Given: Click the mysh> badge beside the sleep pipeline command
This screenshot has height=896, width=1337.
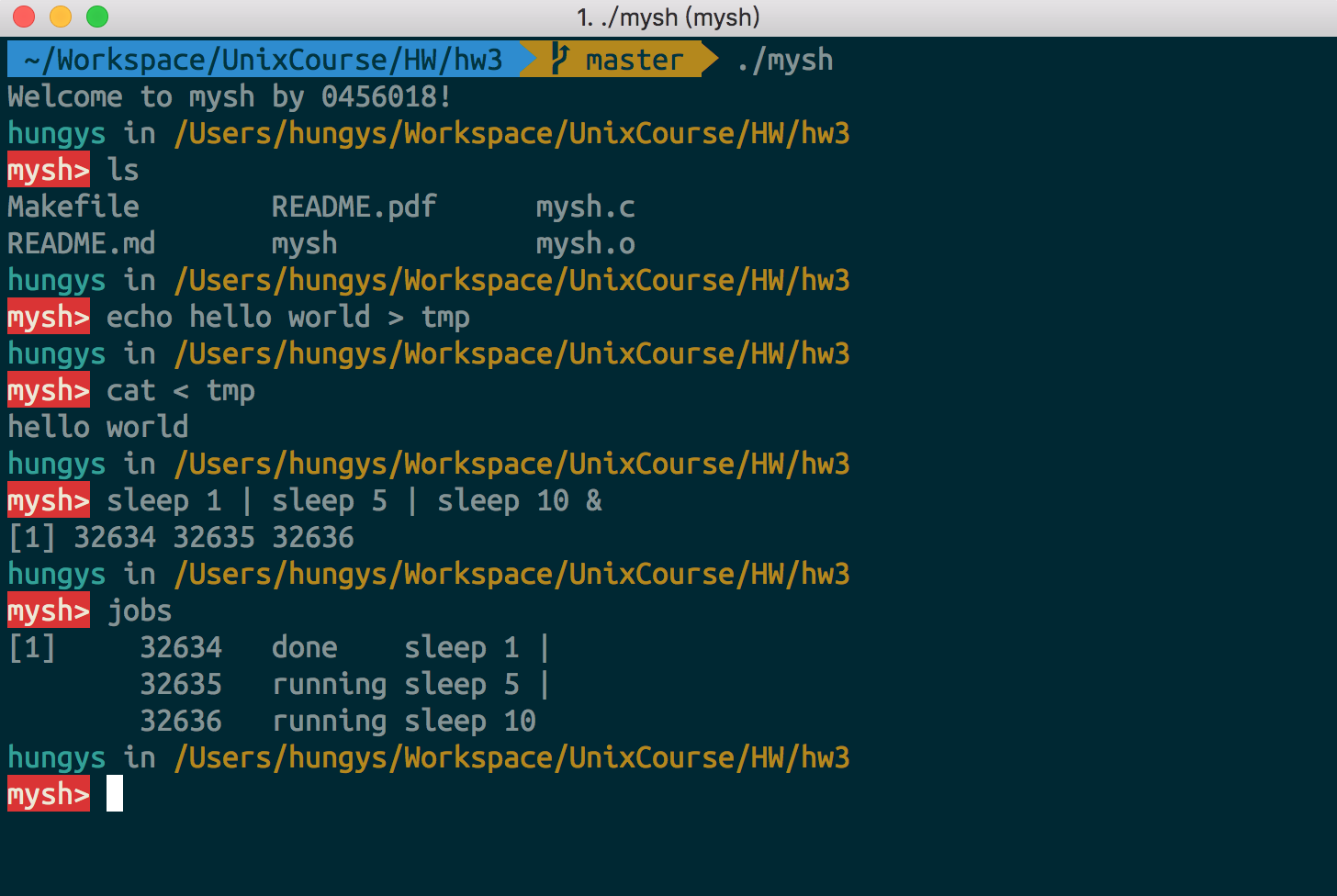Looking at the screenshot, I should 48,499.
